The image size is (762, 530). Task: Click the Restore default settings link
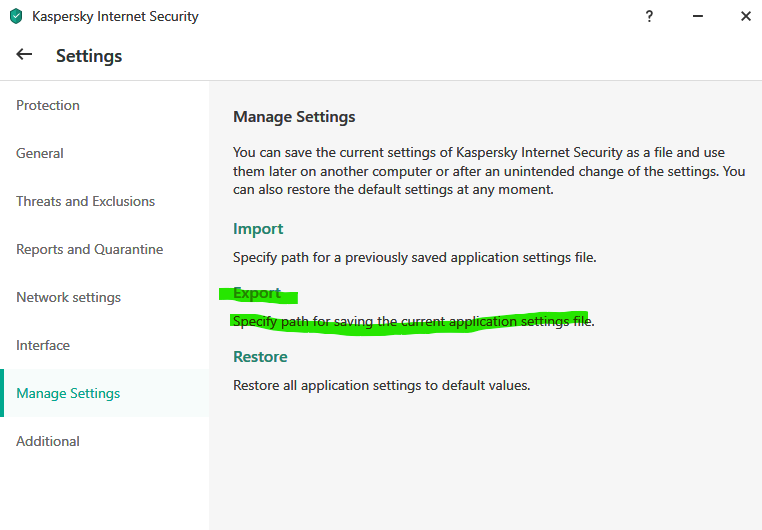260,357
